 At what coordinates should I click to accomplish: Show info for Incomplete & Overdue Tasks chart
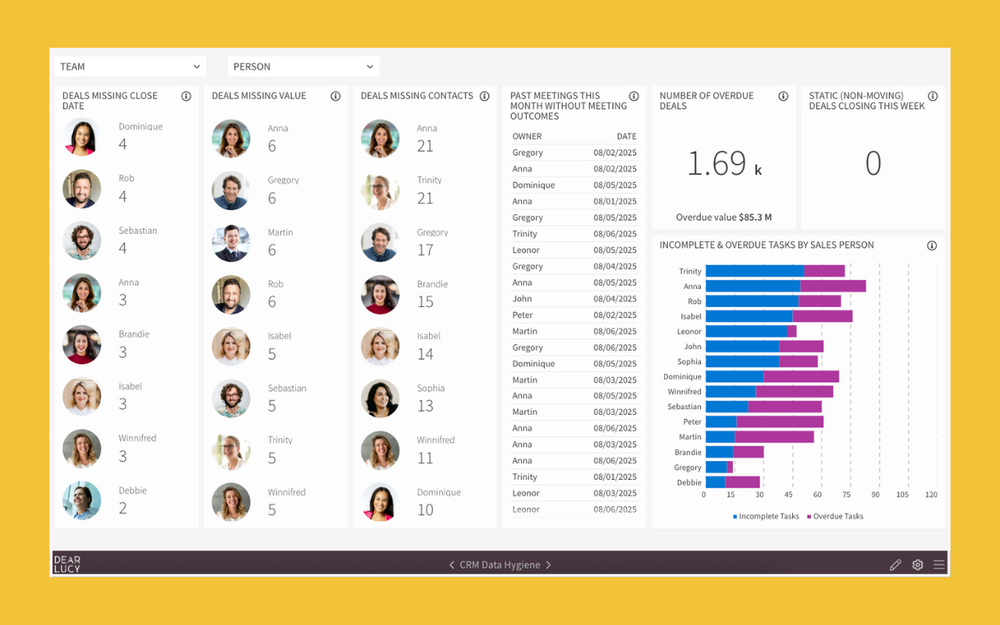tap(932, 246)
